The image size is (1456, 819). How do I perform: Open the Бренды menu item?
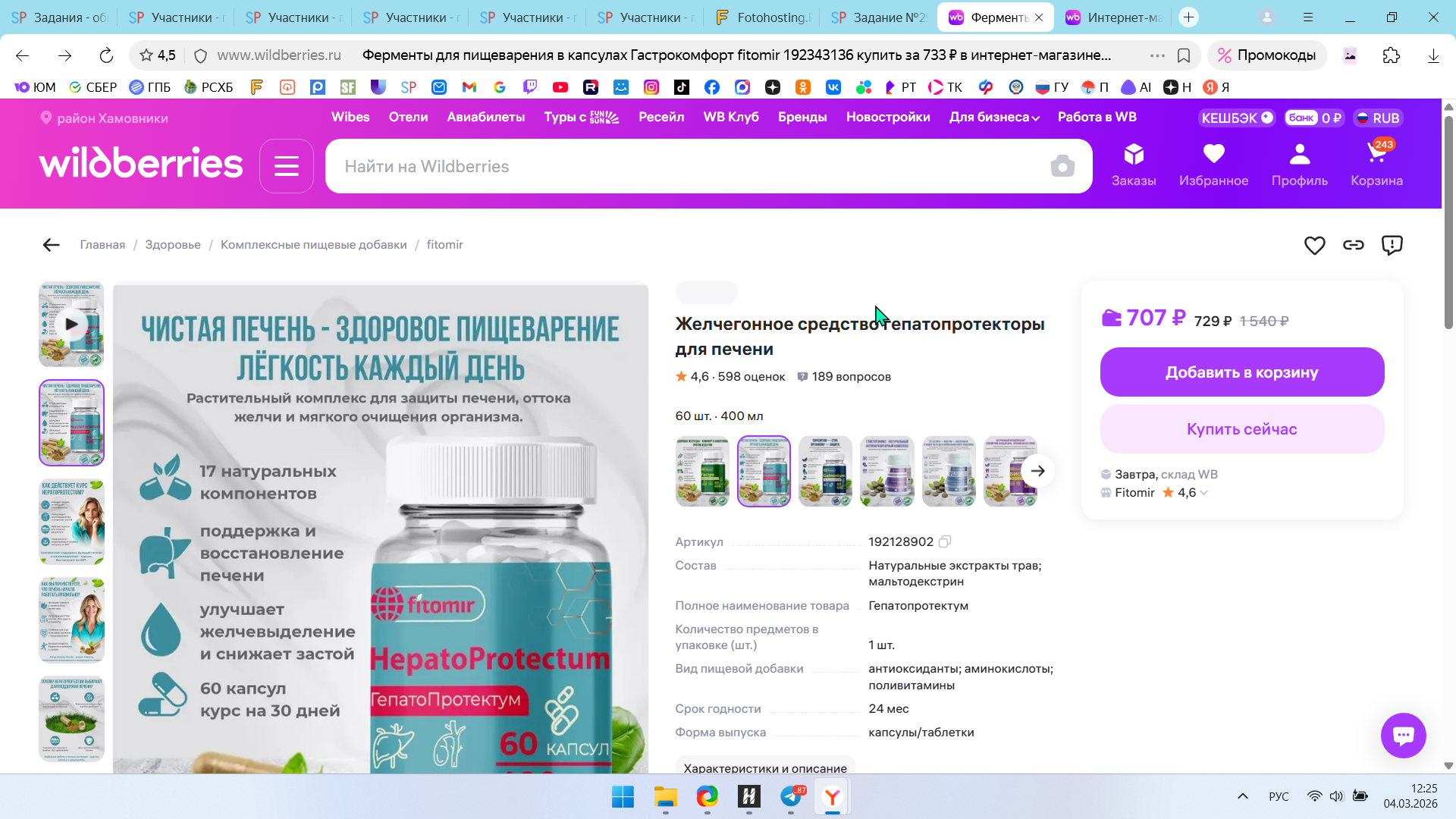click(802, 118)
